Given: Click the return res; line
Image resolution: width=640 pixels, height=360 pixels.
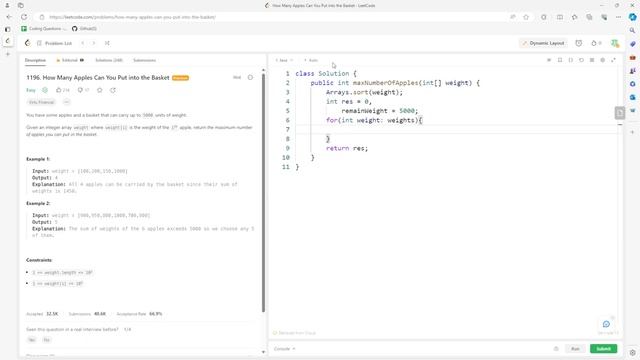Looking at the screenshot, I should pyautogui.click(x=347, y=148).
